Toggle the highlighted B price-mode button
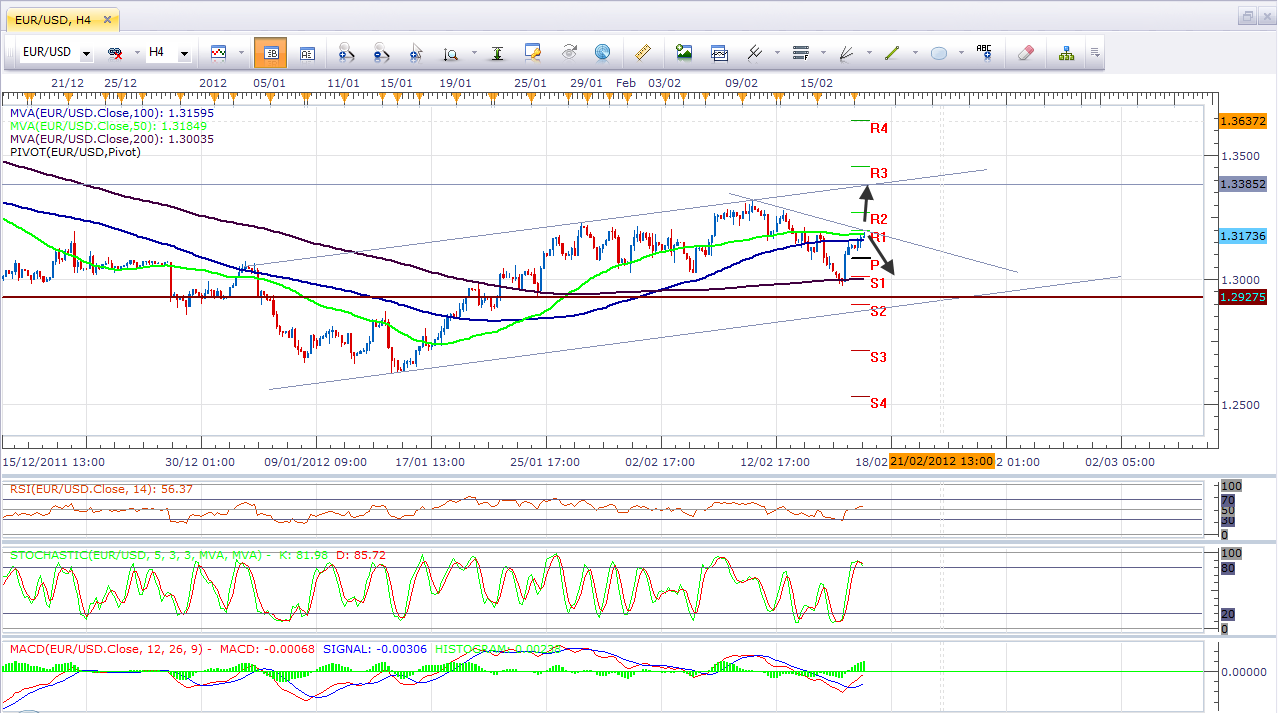The width and height of the screenshot is (1278, 713). point(270,53)
